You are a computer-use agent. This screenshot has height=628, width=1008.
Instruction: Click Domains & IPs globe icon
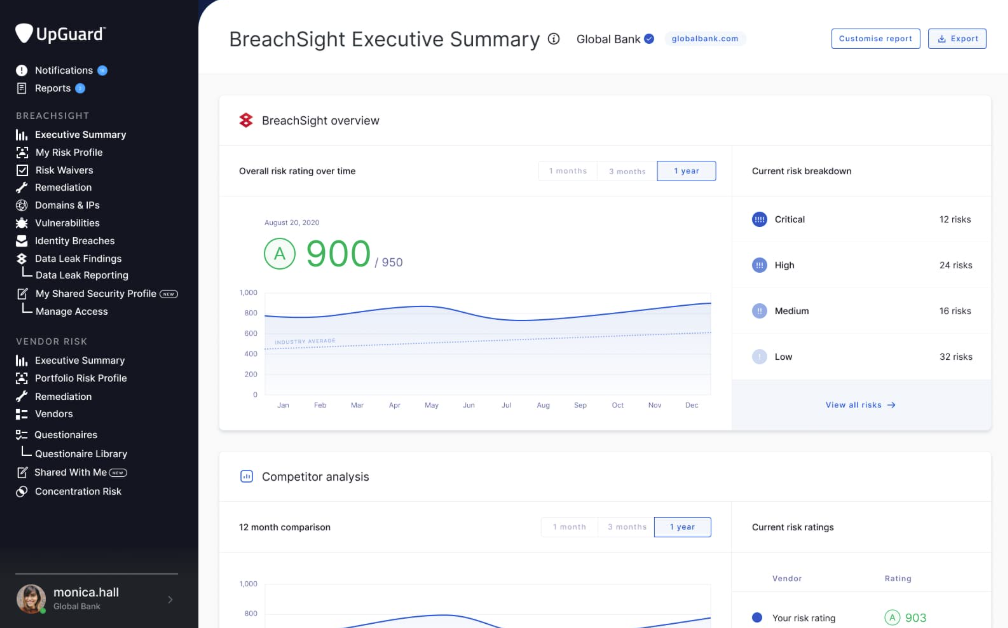click(22, 205)
